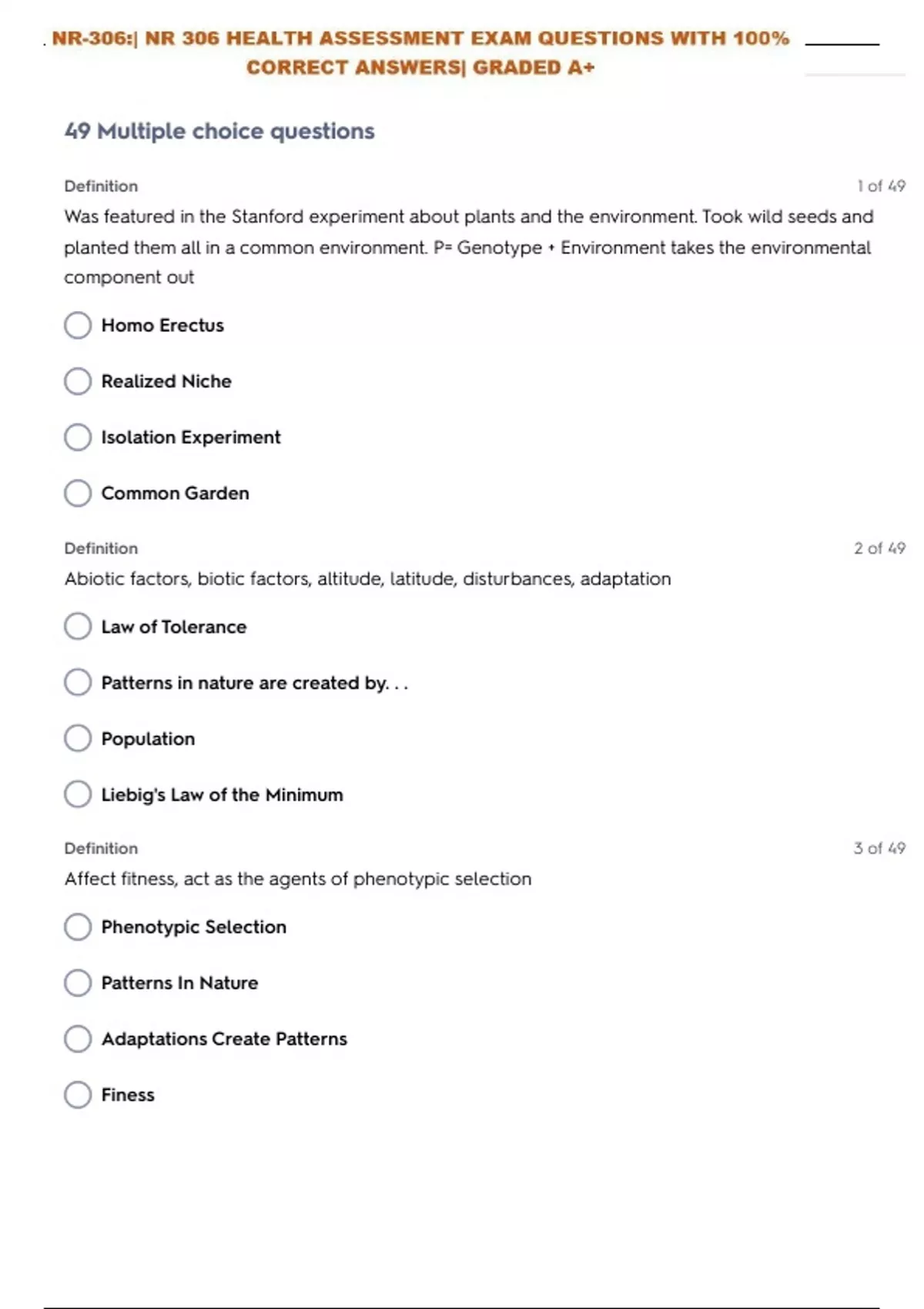
Task: Select 'Patterns in nature are created by' option
Action: point(78,682)
